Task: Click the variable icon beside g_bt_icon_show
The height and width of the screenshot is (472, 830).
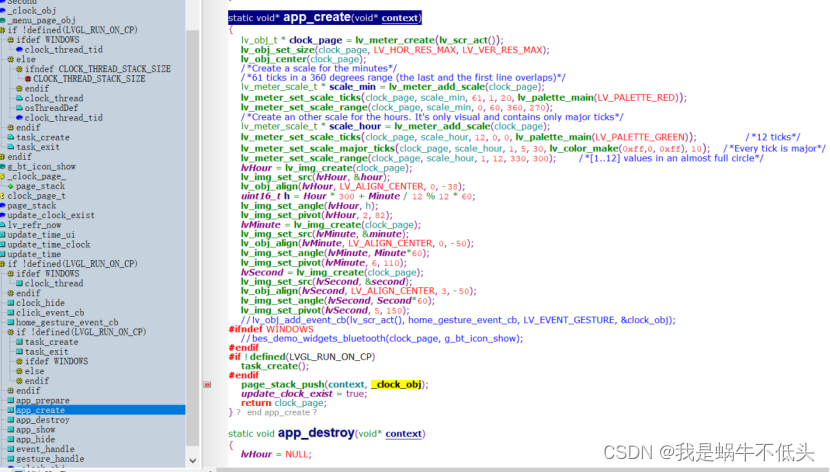Action: (3, 166)
